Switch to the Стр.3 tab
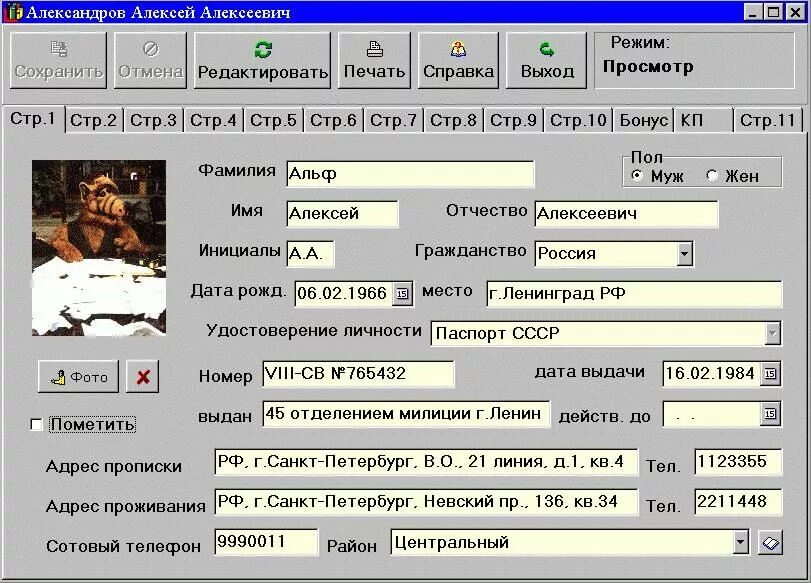This screenshot has width=811, height=583. click(154, 120)
